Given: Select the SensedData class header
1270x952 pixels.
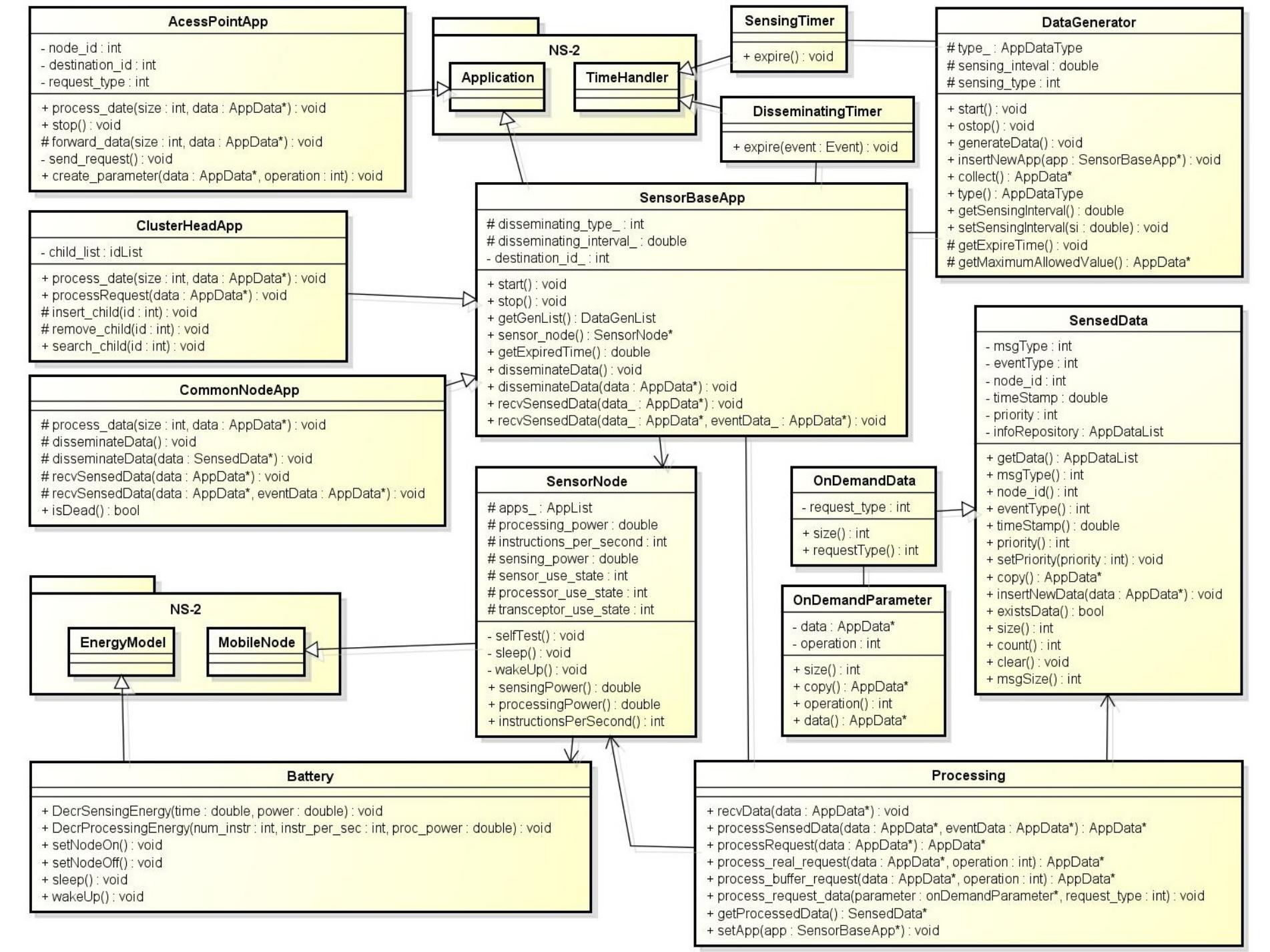Looking at the screenshot, I should 1108,320.
